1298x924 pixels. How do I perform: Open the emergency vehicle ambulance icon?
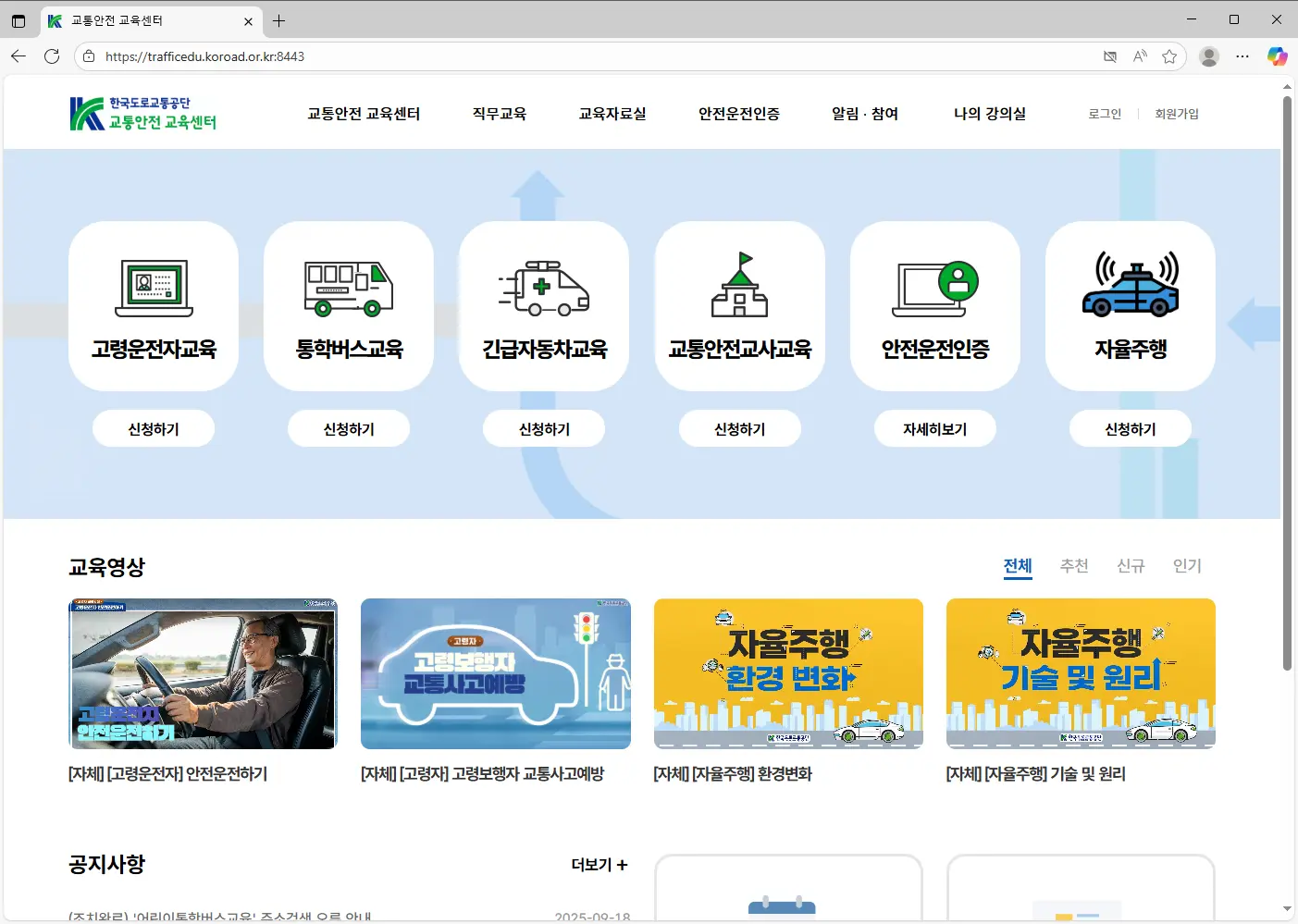click(544, 288)
